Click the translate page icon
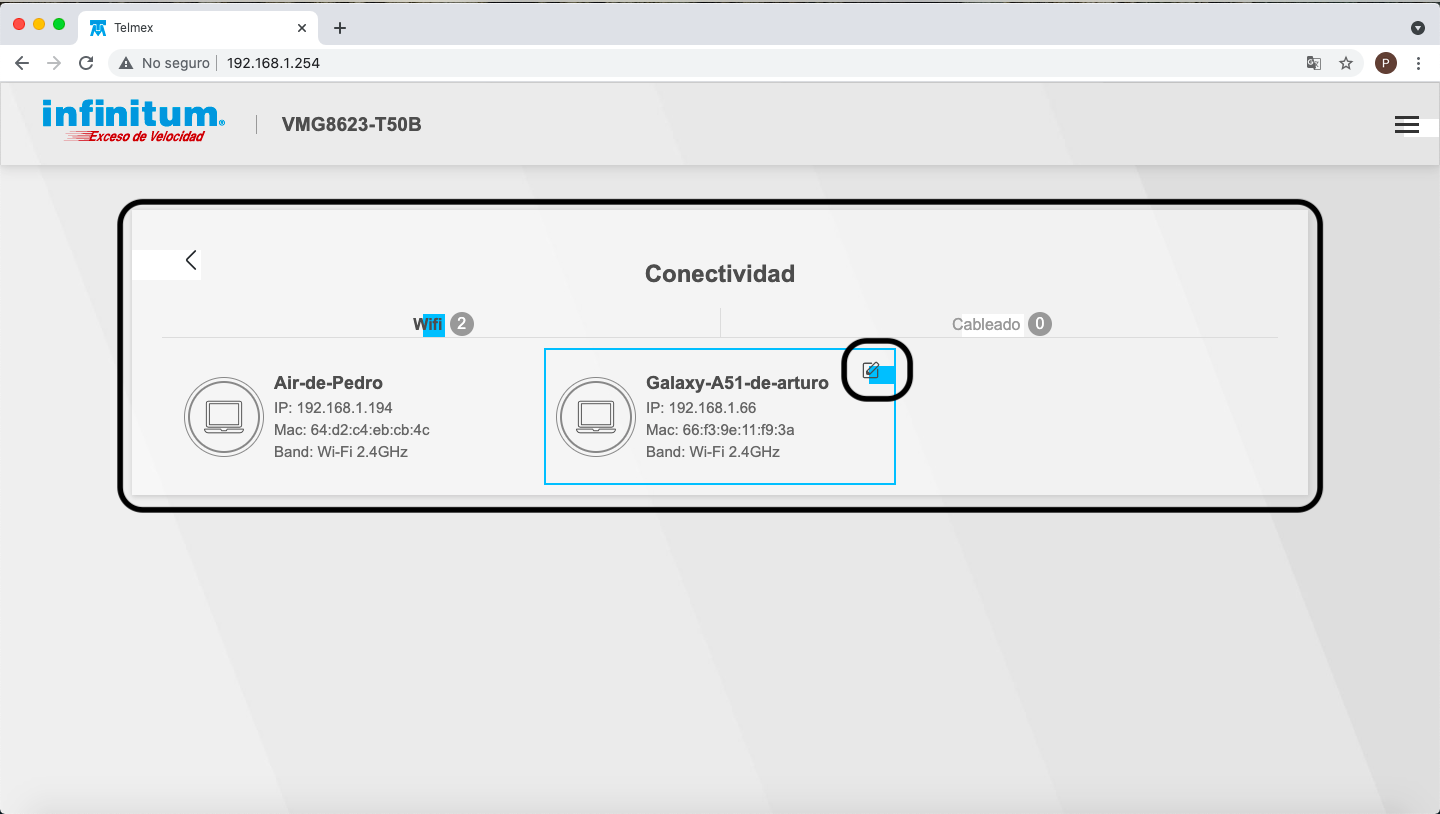Image resolution: width=1440 pixels, height=814 pixels. pyautogui.click(x=1314, y=63)
